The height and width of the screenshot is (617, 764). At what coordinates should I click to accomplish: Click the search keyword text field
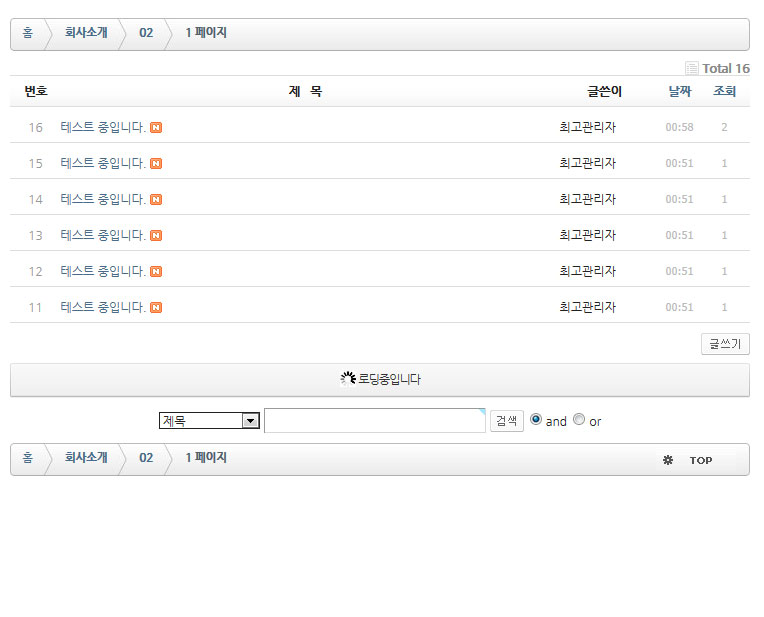(x=374, y=421)
